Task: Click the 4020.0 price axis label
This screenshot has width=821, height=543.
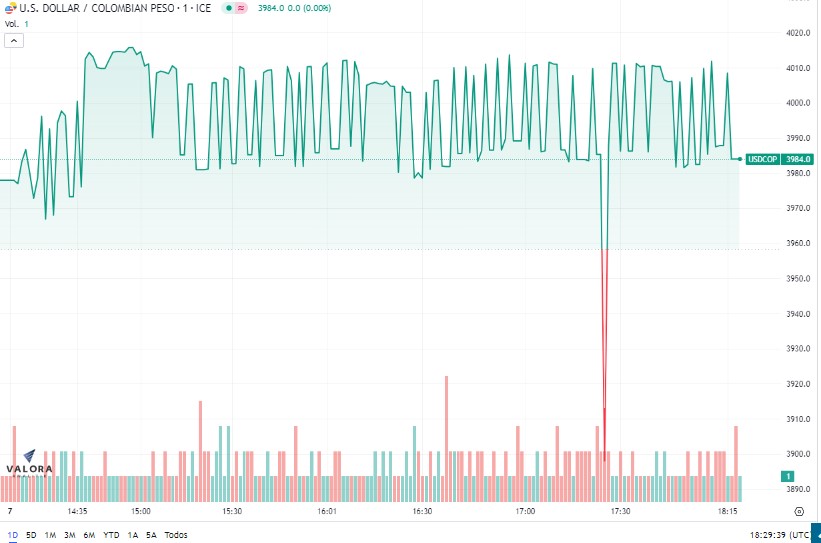Action: pyautogui.click(x=798, y=33)
